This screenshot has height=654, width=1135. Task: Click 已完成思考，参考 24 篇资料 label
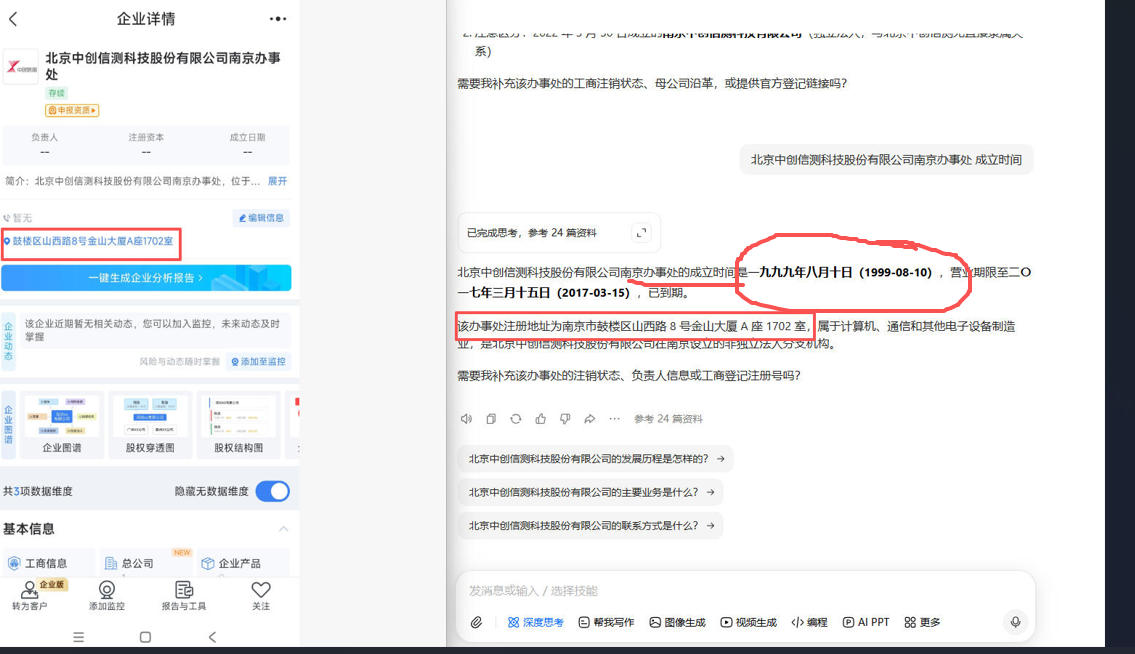click(x=532, y=232)
